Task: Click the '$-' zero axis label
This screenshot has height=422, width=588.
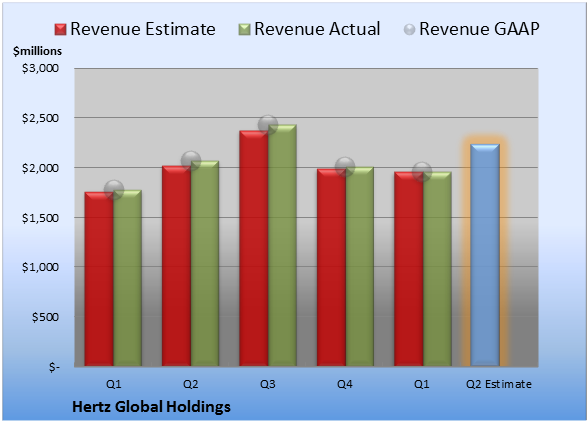Action: pos(54,367)
